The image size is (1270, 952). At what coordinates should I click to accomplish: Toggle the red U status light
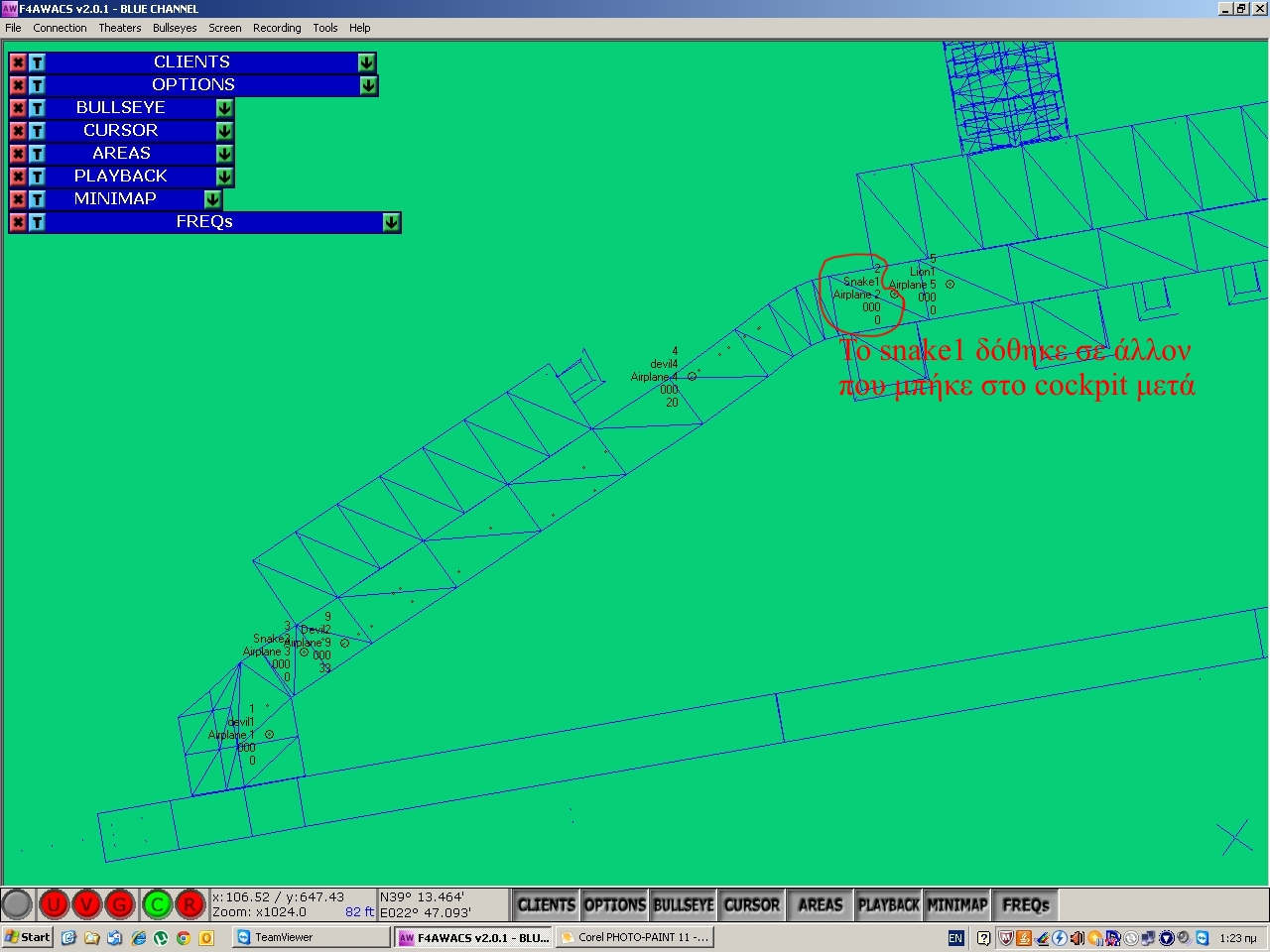(54, 904)
